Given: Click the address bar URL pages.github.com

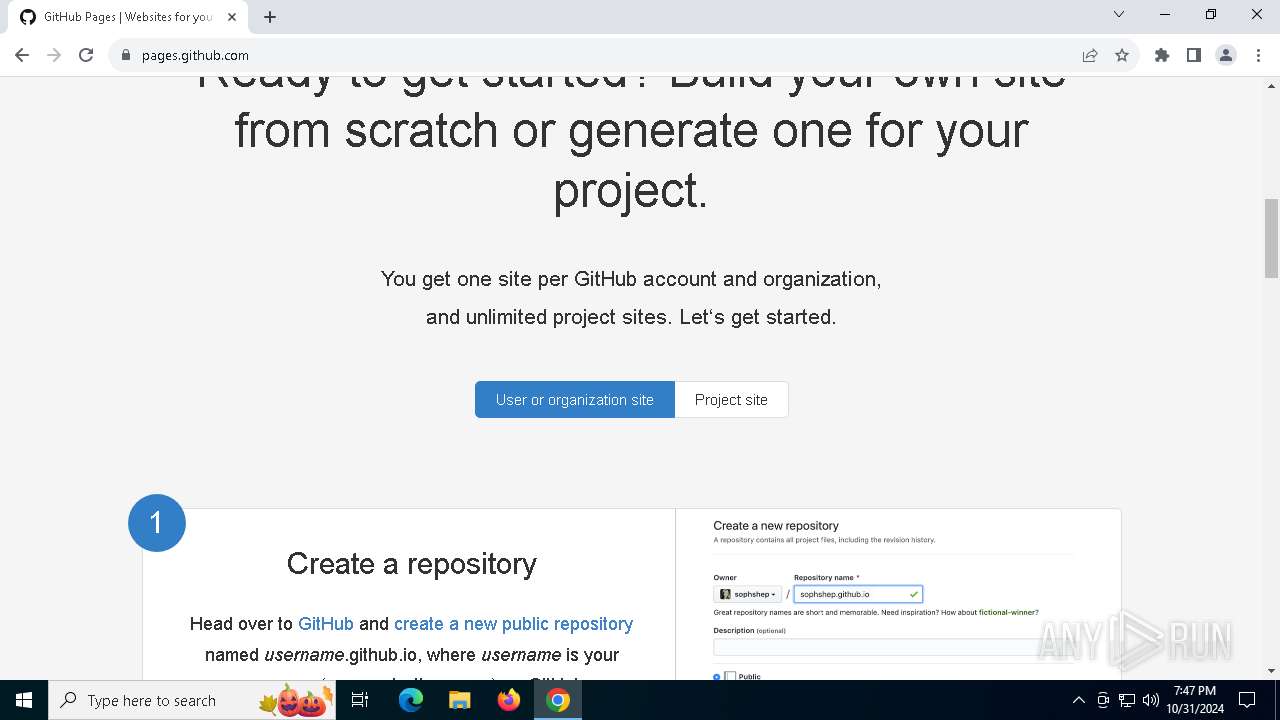Looking at the screenshot, I should pos(195,55).
